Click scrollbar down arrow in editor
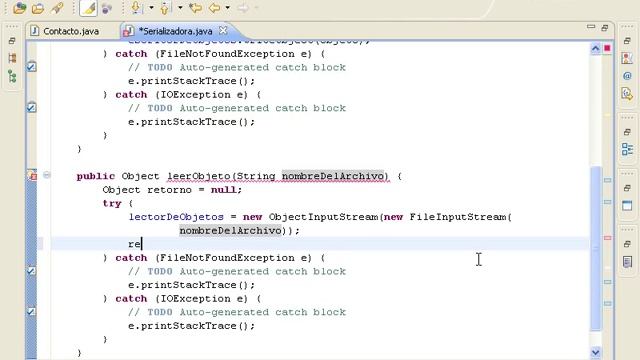 pos(596,352)
